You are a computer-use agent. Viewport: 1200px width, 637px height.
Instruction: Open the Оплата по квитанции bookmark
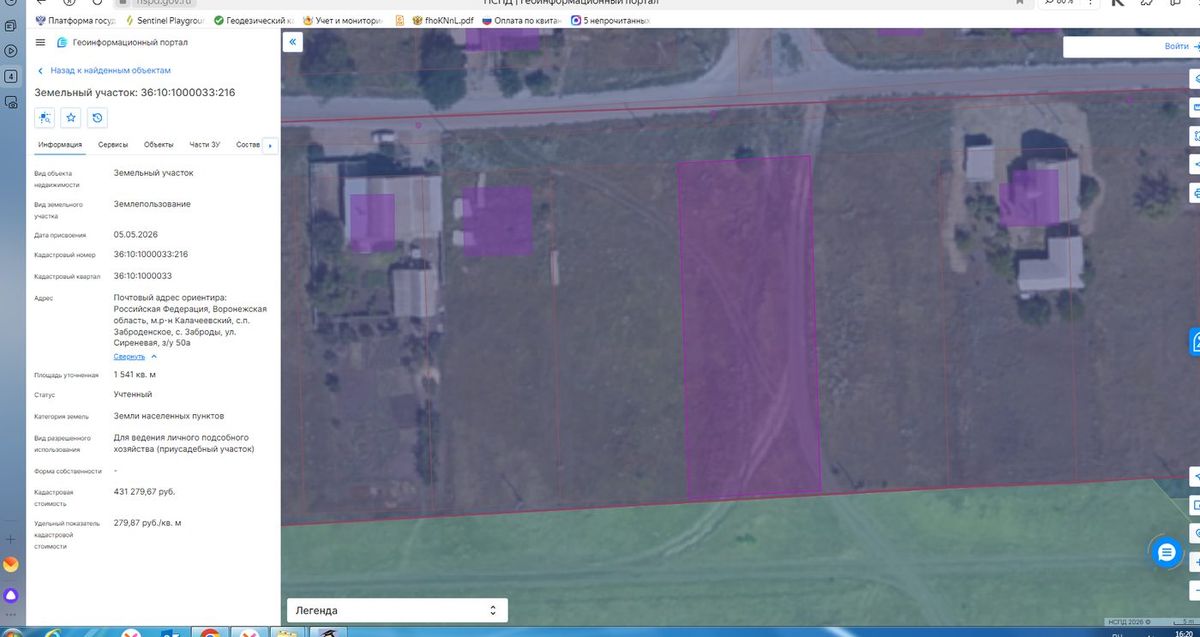pyautogui.click(x=521, y=20)
